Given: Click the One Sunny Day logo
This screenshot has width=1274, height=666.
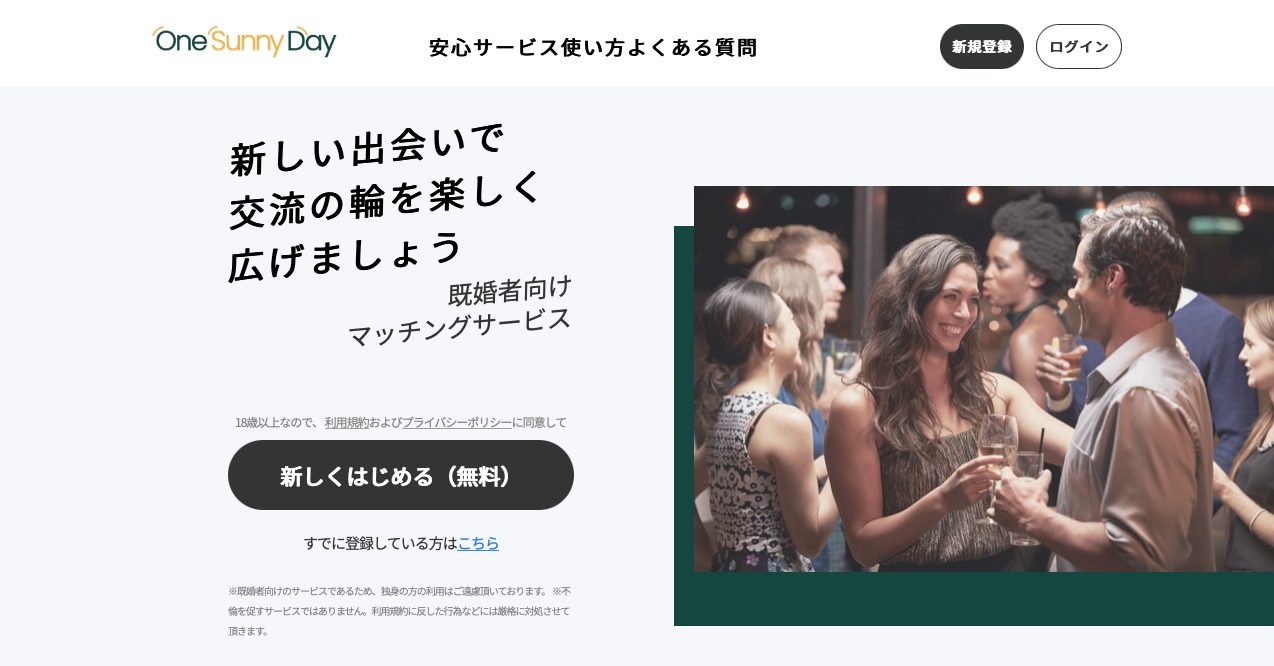Looking at the screenshot, I should tap(244, 42).
